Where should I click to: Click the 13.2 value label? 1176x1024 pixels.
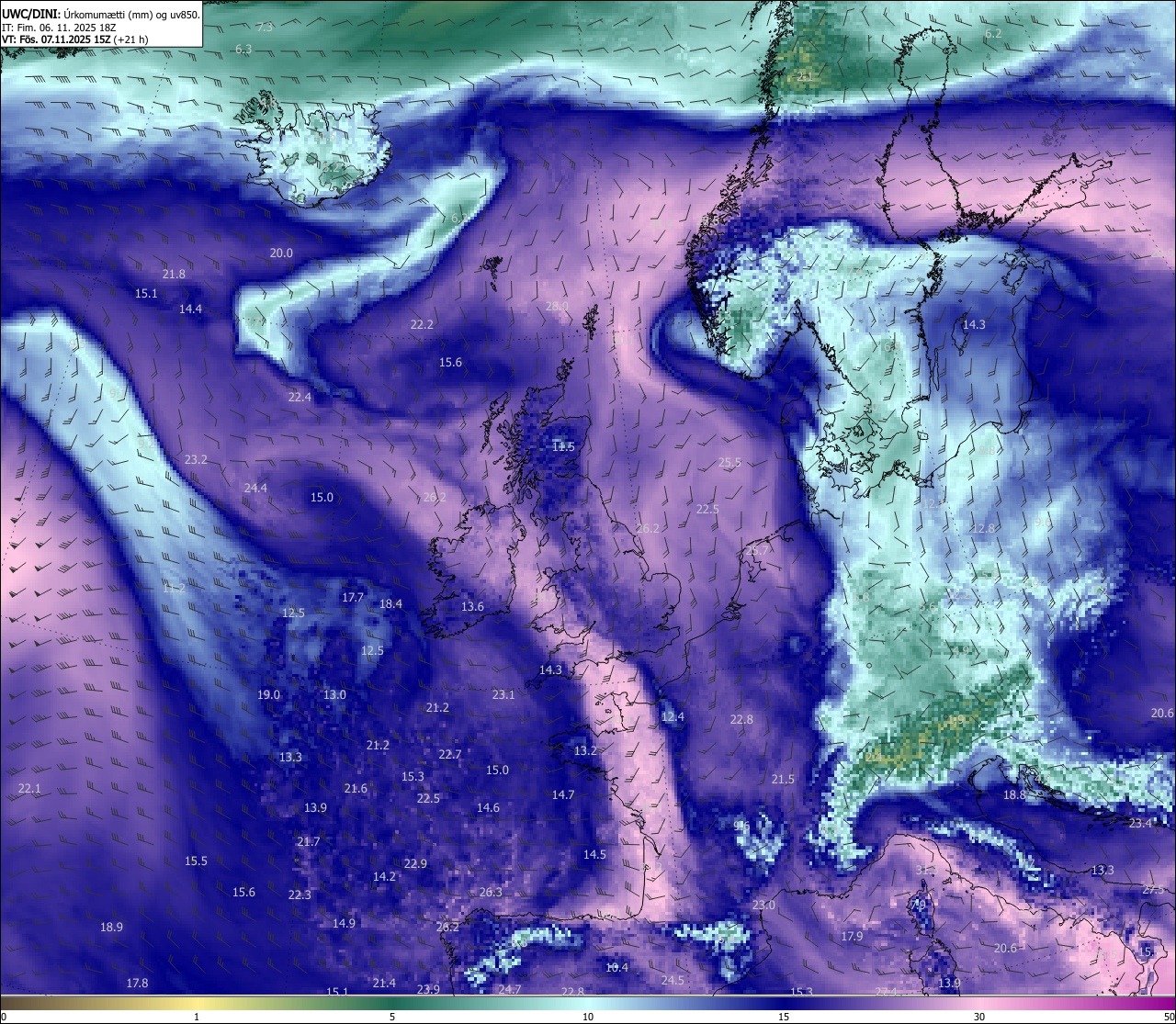pos(585,750)
